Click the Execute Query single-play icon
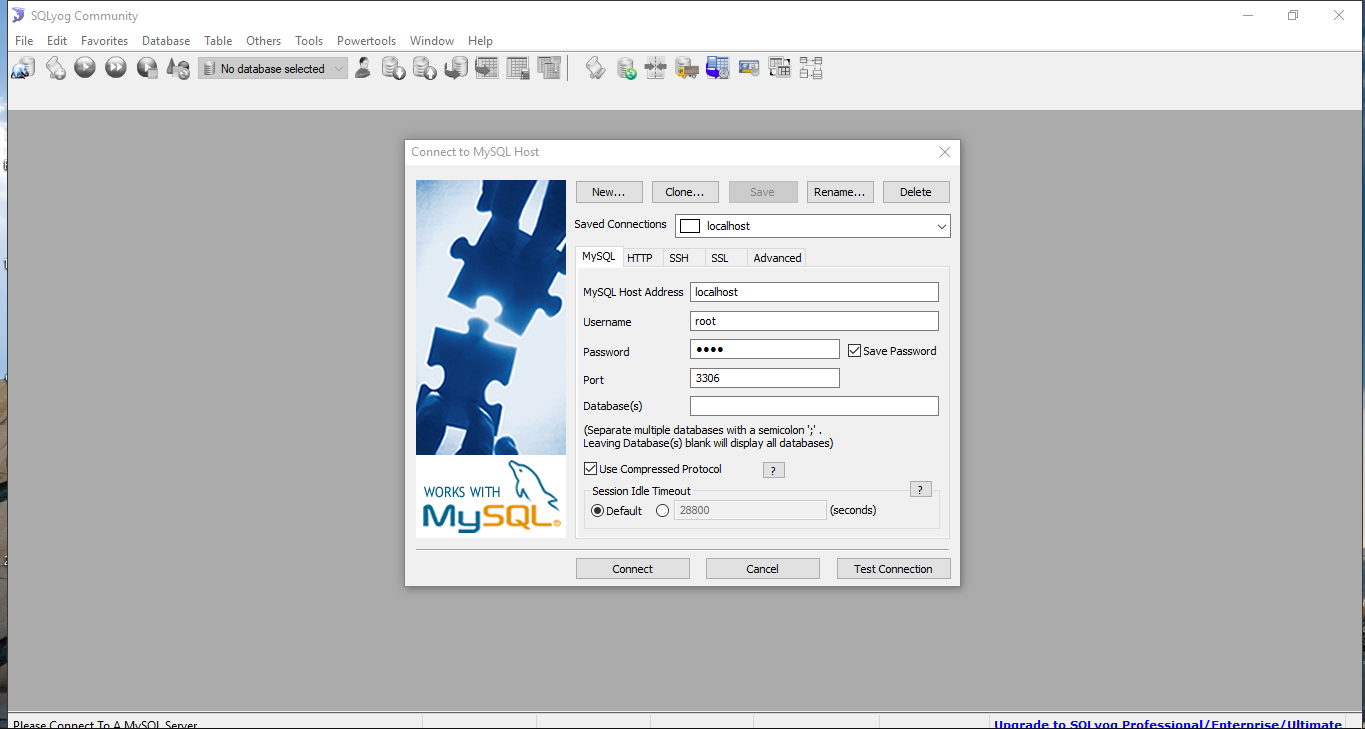 pyautogui.click(x=85, y=68)
